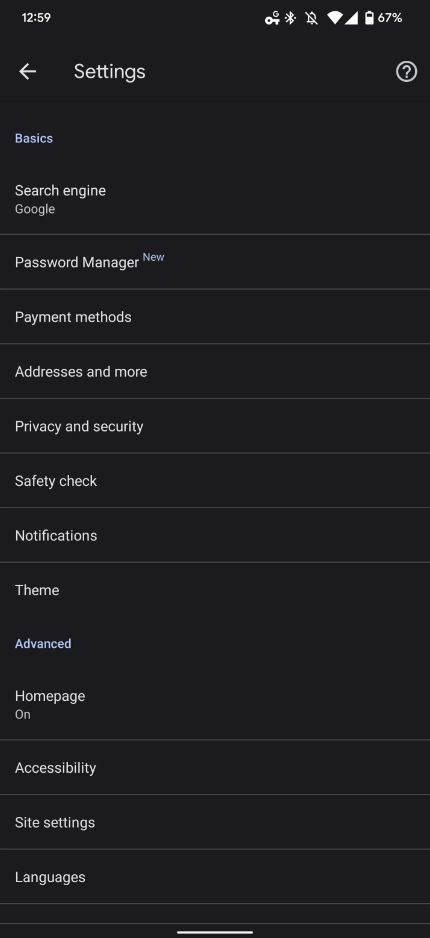
Task: Open Accessibility settings
Action: click(215, 768)
